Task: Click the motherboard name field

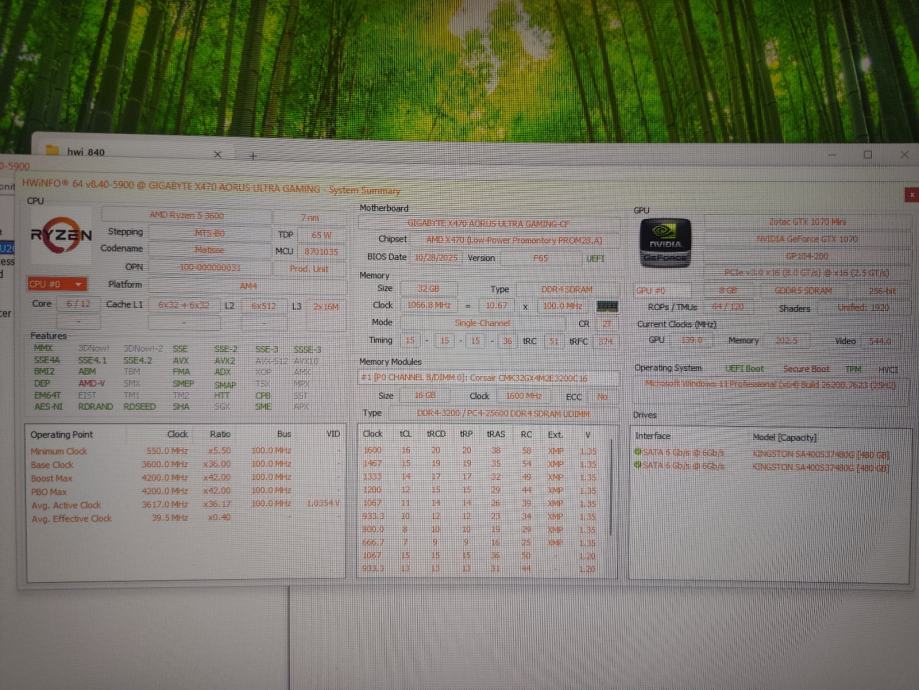Action: tap(488, 223)
